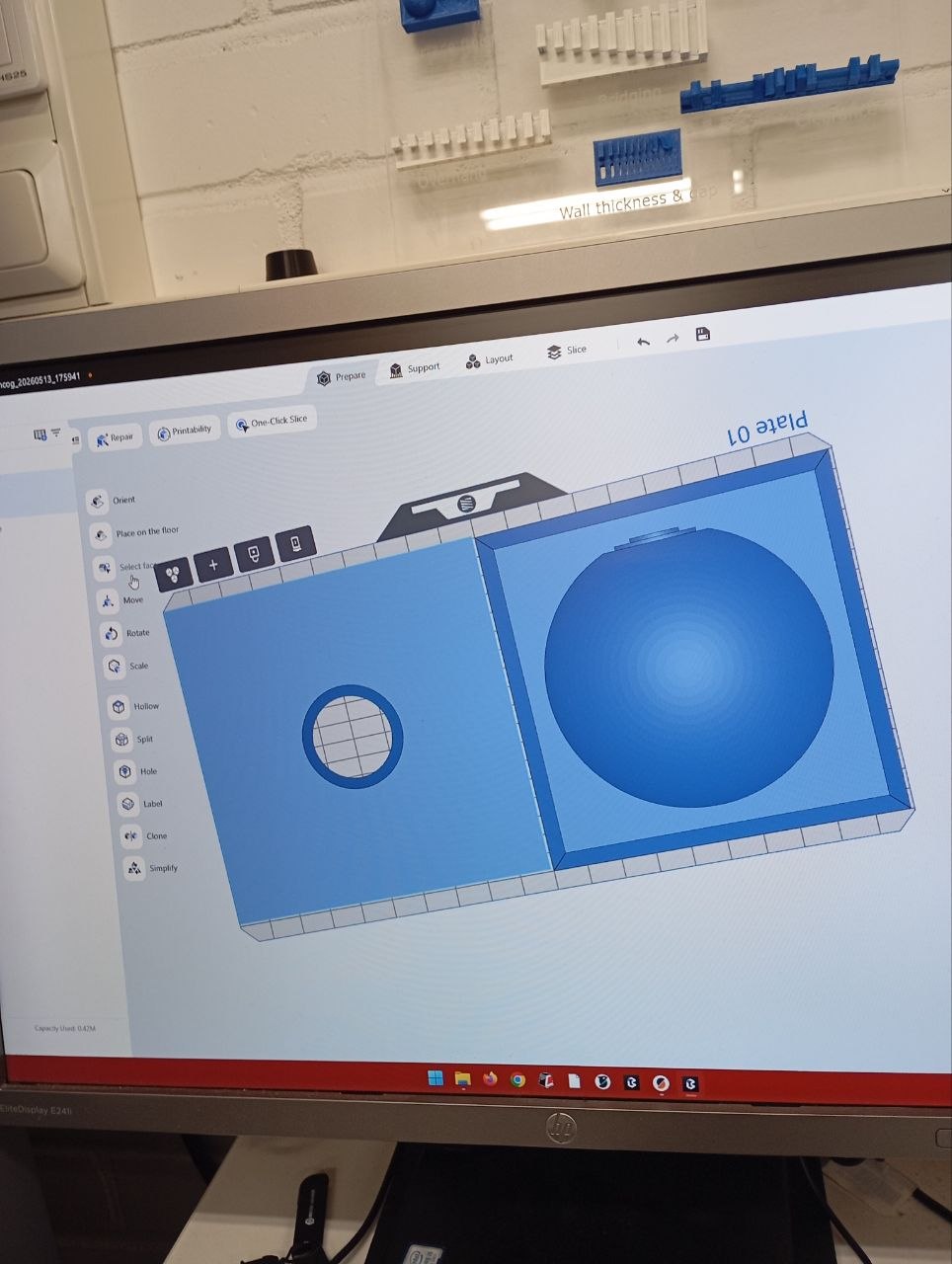Switch to the Prepare tab

click(x=341, y=377)
